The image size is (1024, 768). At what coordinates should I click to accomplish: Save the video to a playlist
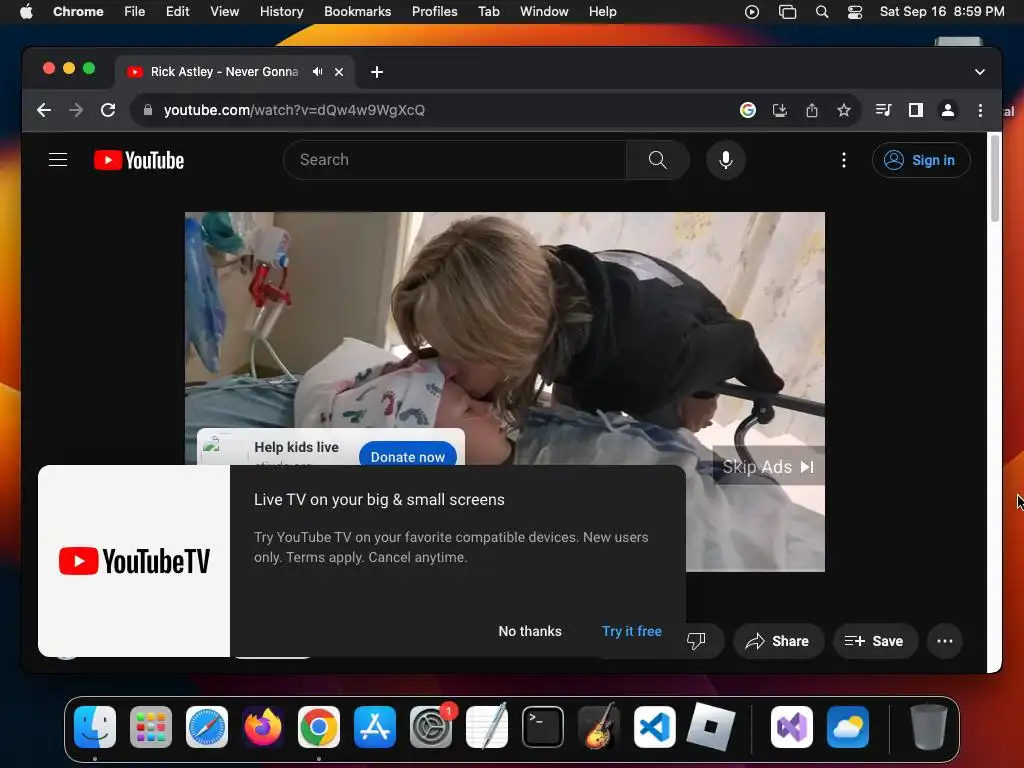point(874,641)
